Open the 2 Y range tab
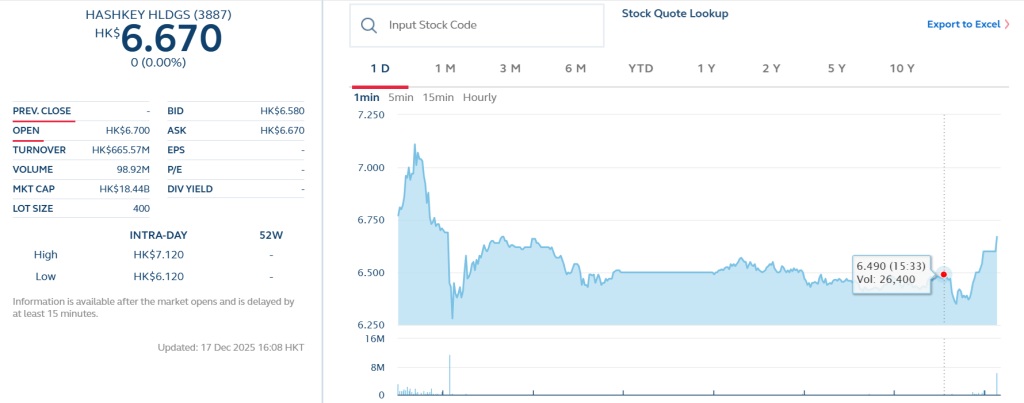The height and width of the screenshot is (403, 1024). click(771, 69)
